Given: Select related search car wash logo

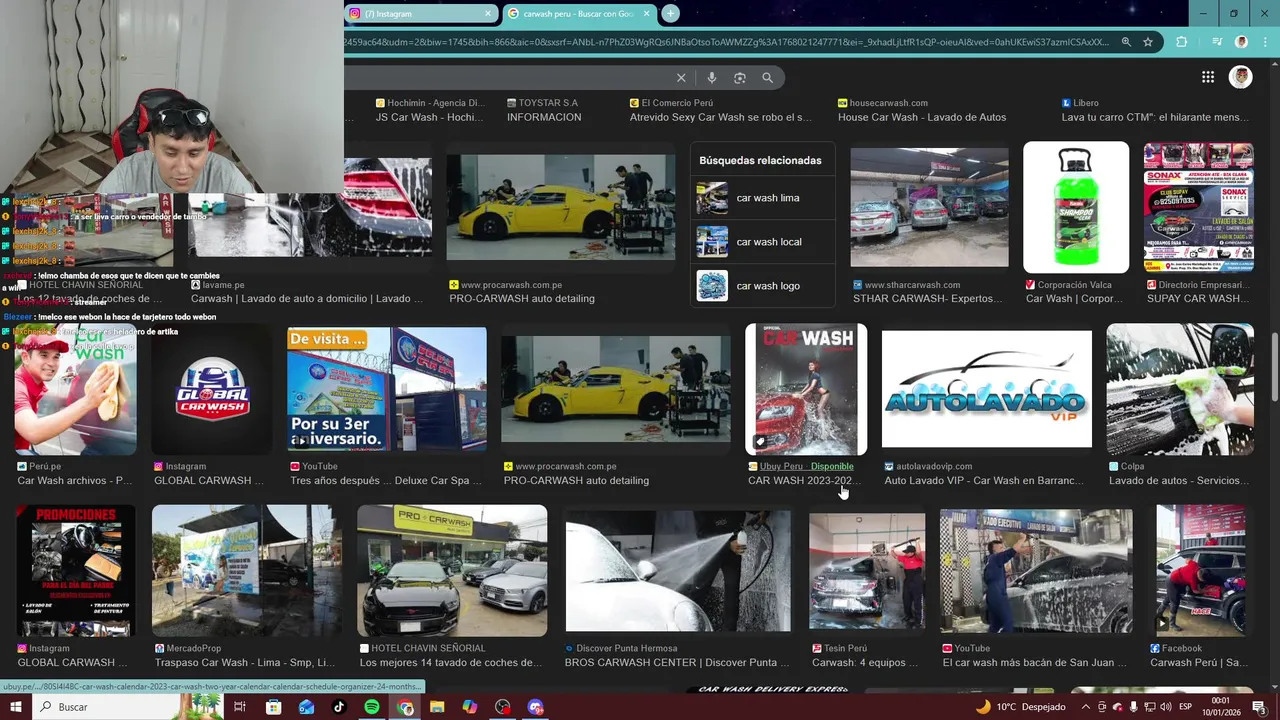Looking at the screenshot, I should coord(762,286).
